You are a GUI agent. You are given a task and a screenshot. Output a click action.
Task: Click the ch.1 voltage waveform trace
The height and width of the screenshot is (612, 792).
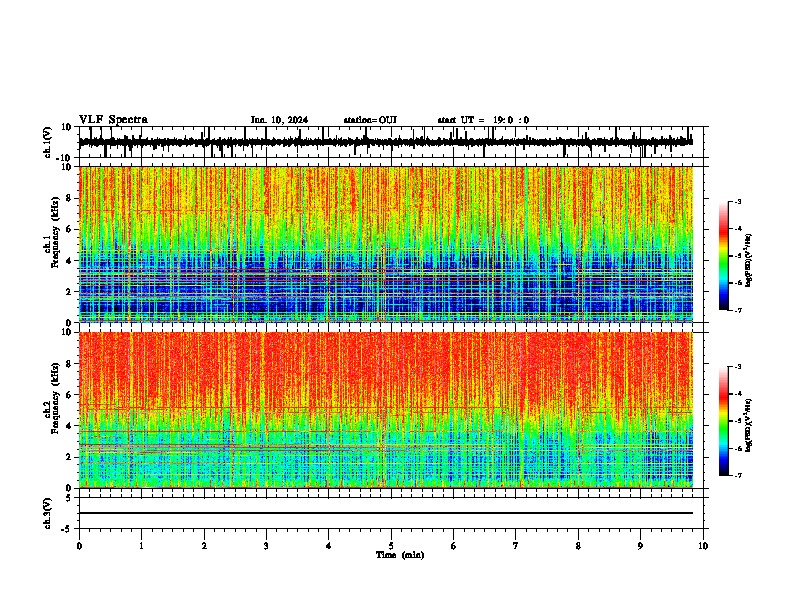point(386,142)
